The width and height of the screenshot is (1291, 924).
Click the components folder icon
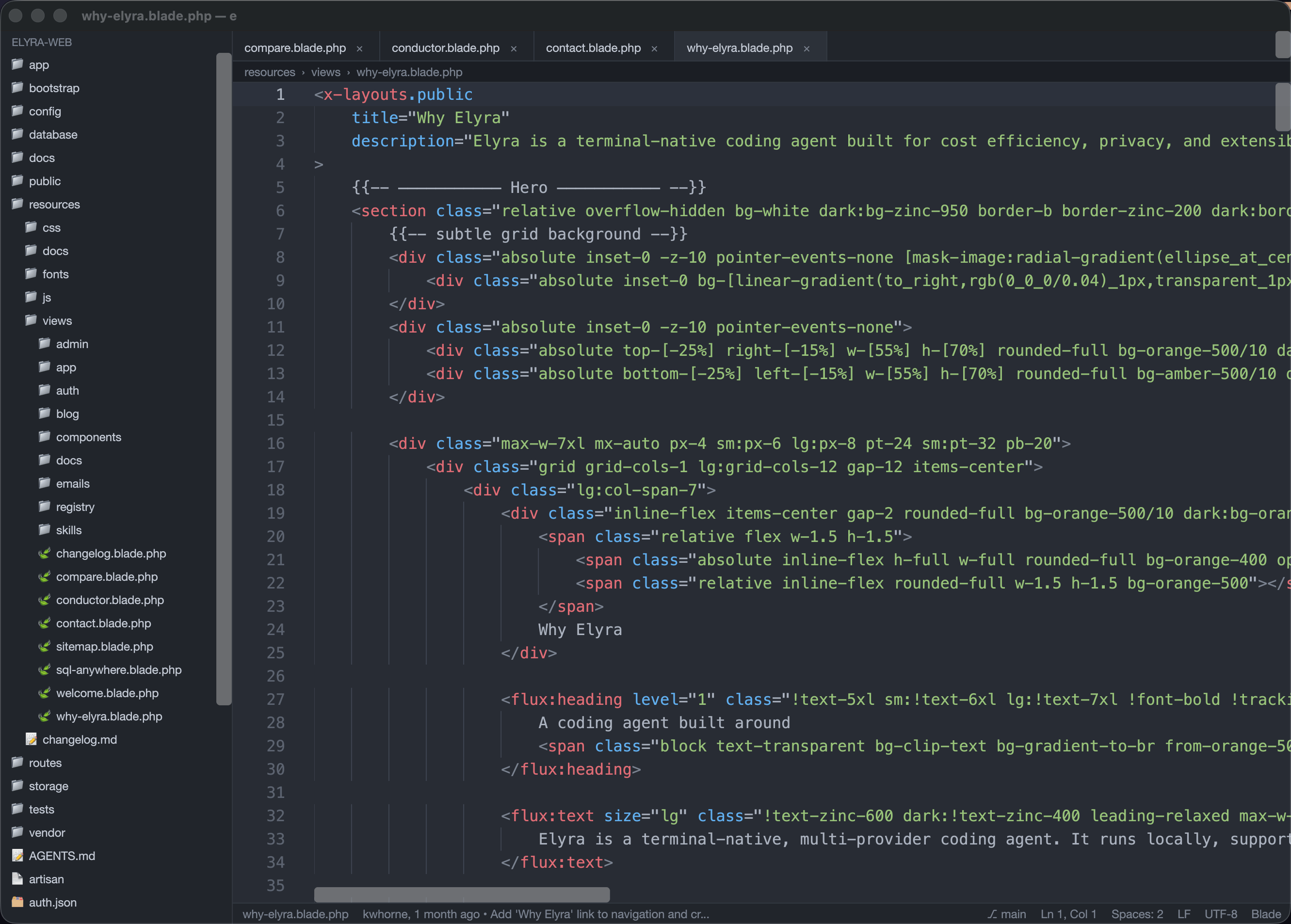(45, 437)
